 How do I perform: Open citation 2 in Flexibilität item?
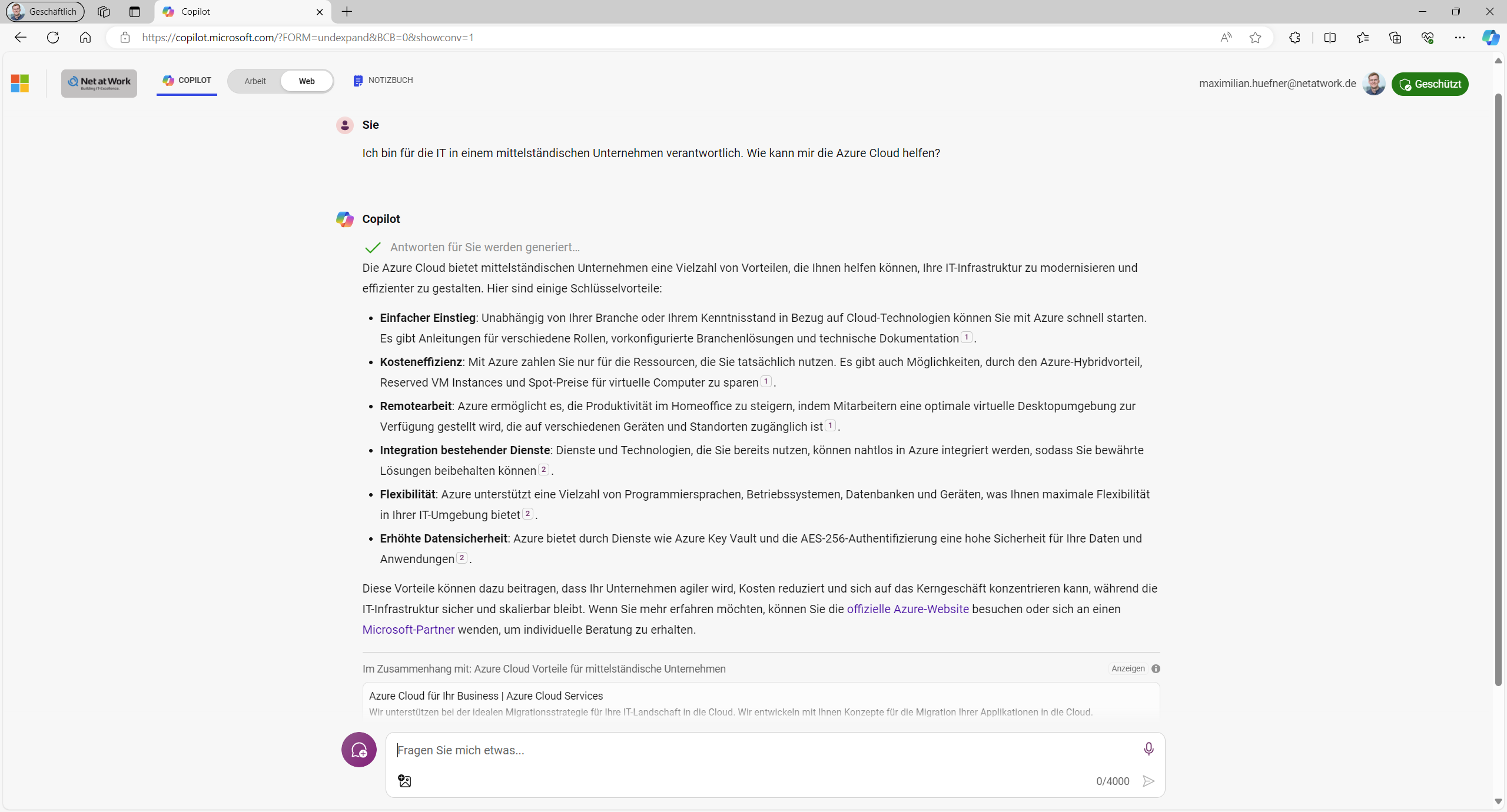[528, 514]
